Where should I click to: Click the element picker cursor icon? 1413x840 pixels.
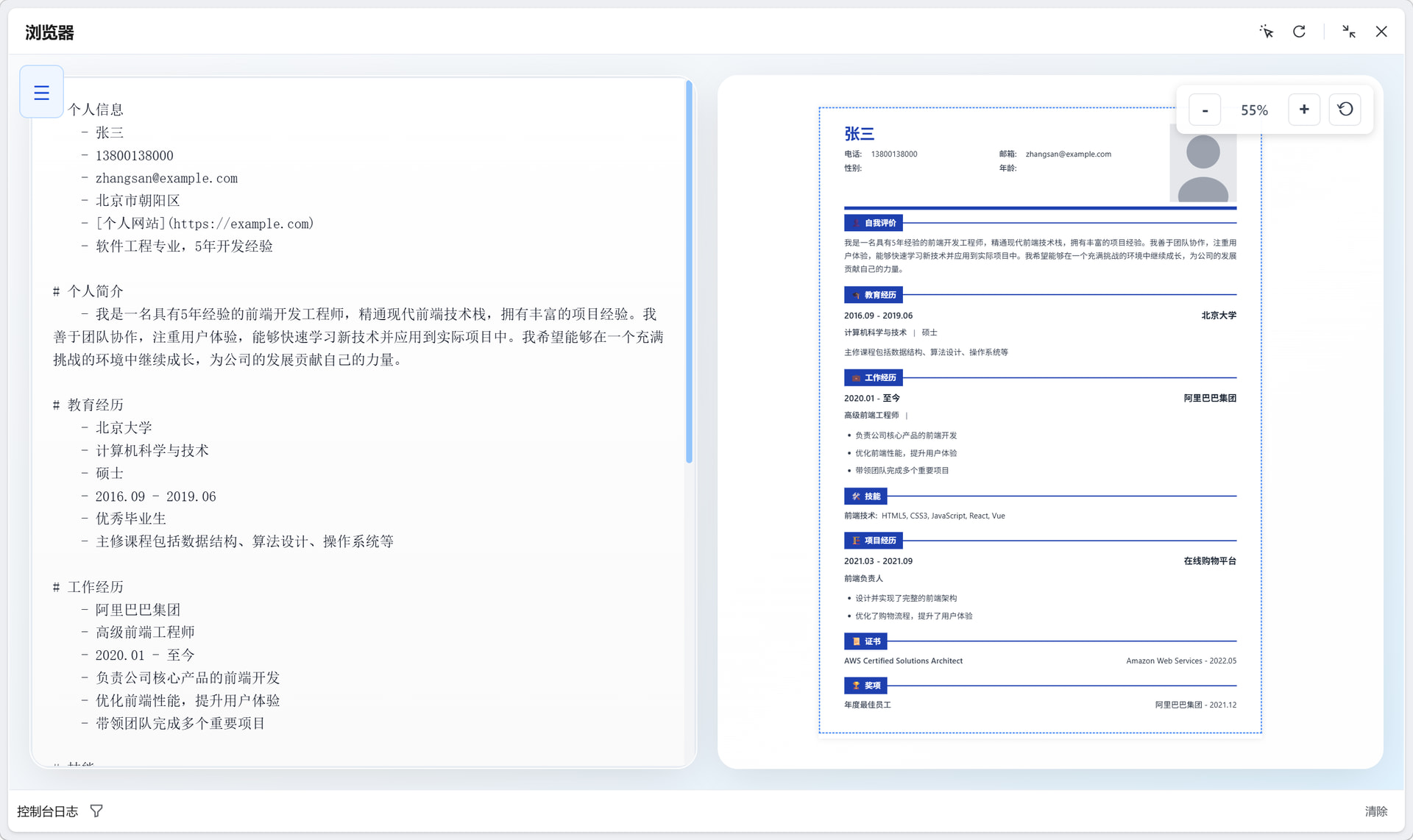(1266, 32)
